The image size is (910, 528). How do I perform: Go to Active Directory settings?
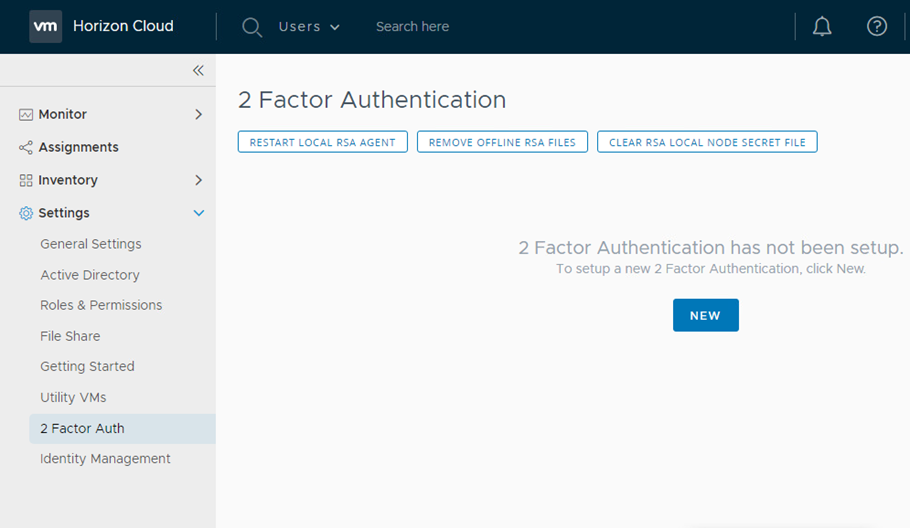90,275
